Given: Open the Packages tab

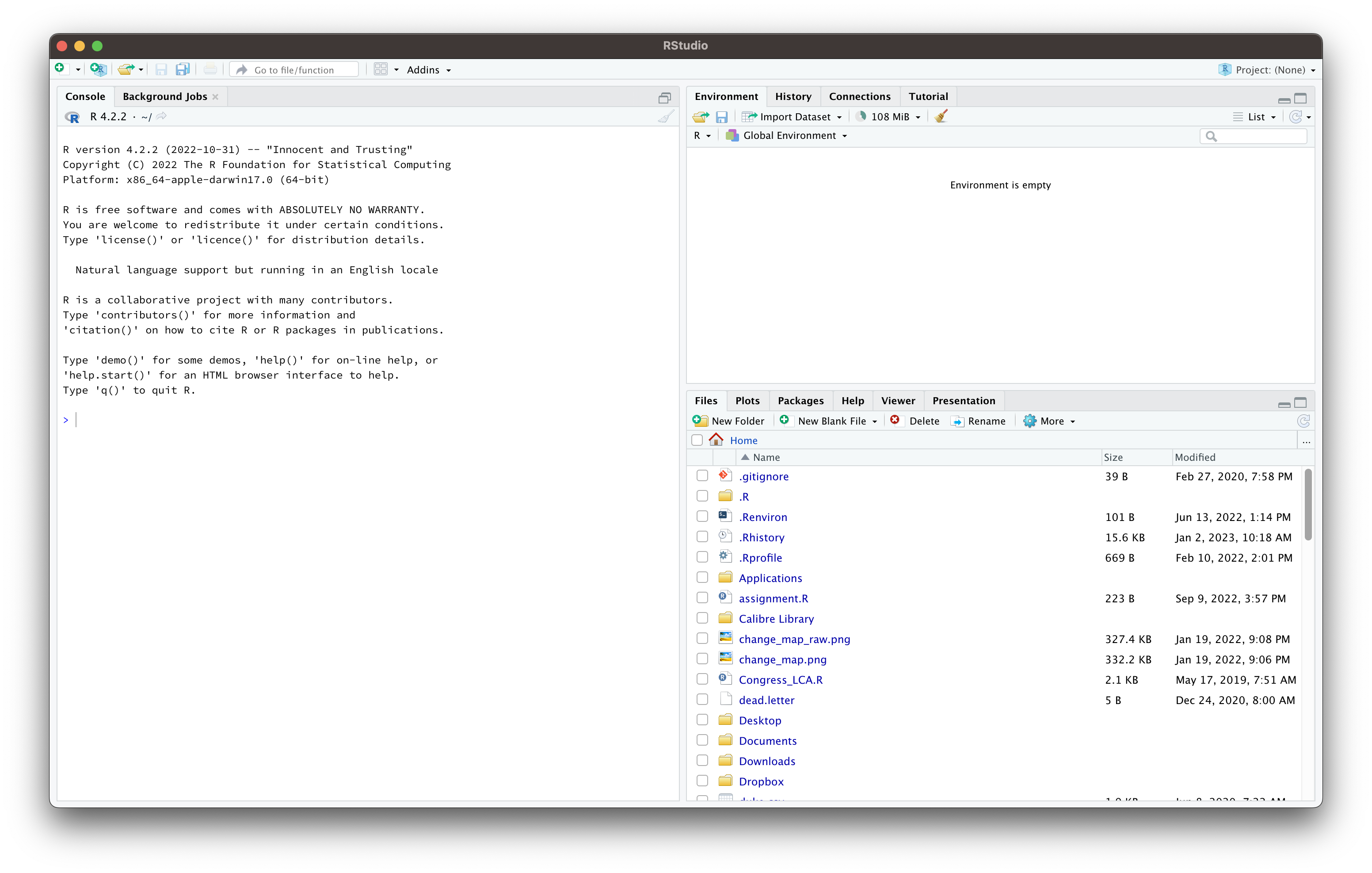Looking at the screenshot, I should 800,400.
